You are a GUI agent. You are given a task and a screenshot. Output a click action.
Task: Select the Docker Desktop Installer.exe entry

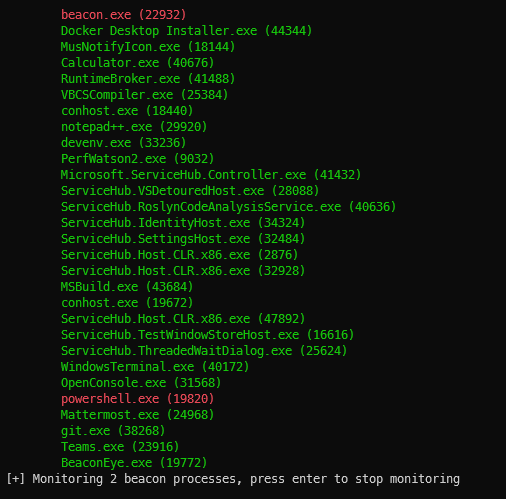pos(186,31)
